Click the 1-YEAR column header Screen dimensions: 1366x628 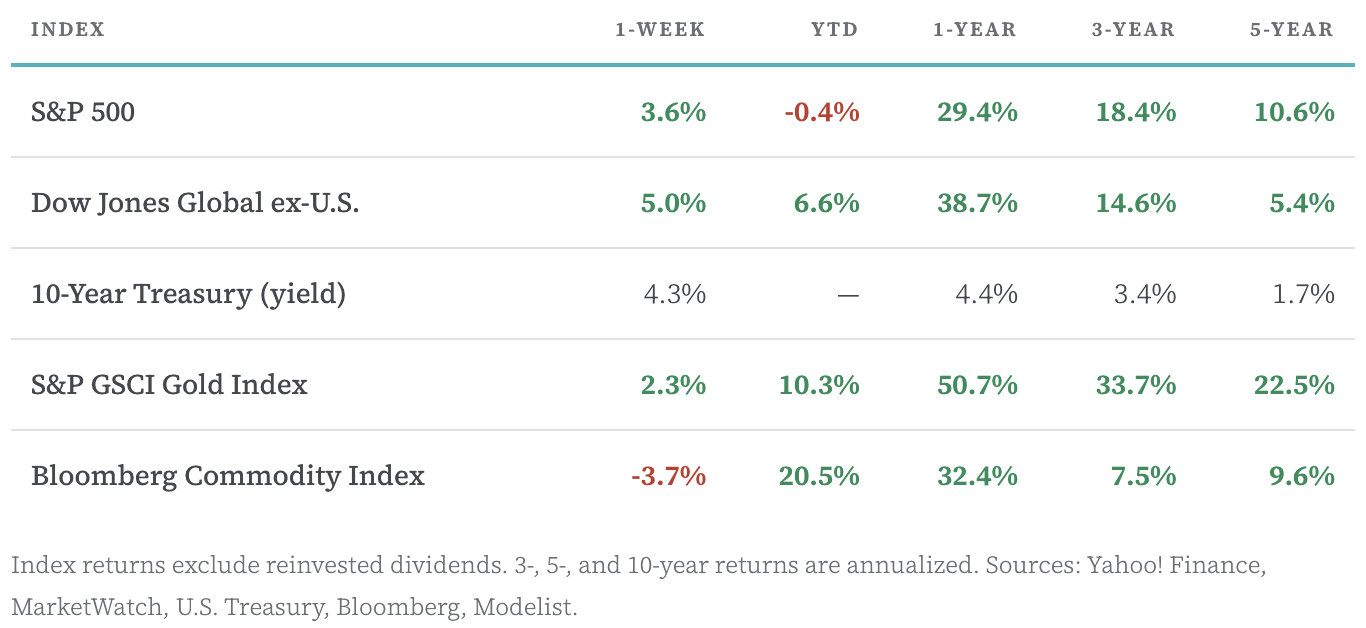(975, 30)
